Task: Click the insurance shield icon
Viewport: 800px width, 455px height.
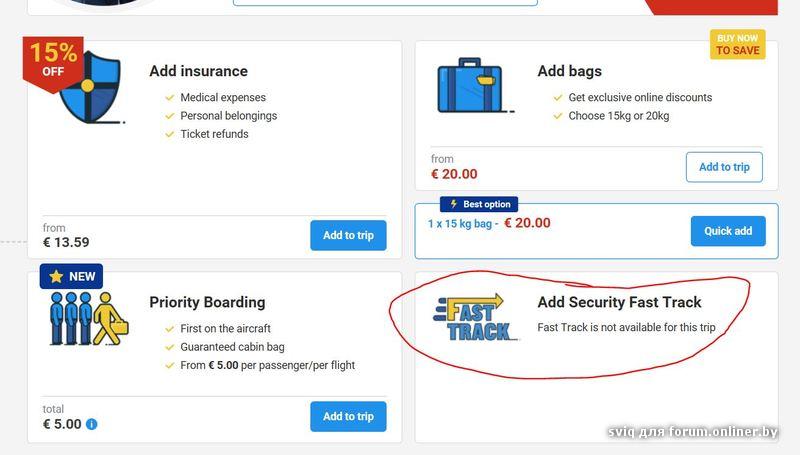Action: point(90,88)
